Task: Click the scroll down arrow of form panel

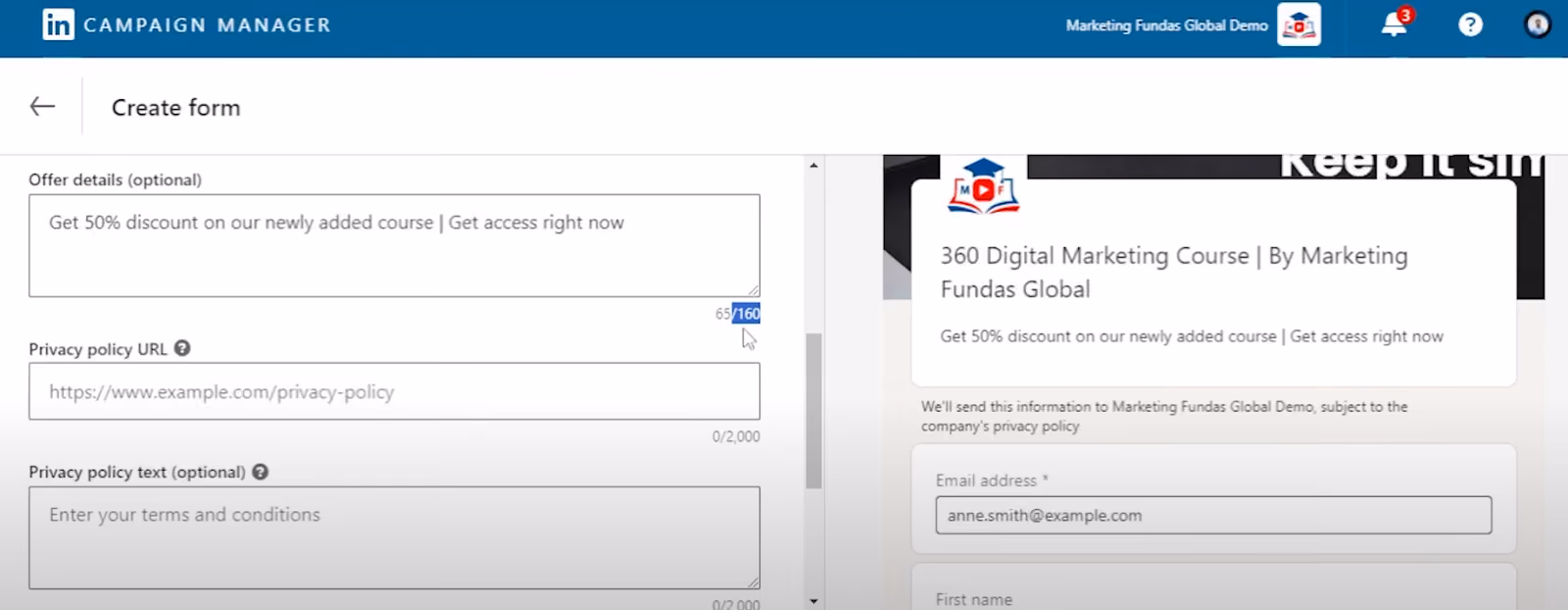Action: point(813,600)
